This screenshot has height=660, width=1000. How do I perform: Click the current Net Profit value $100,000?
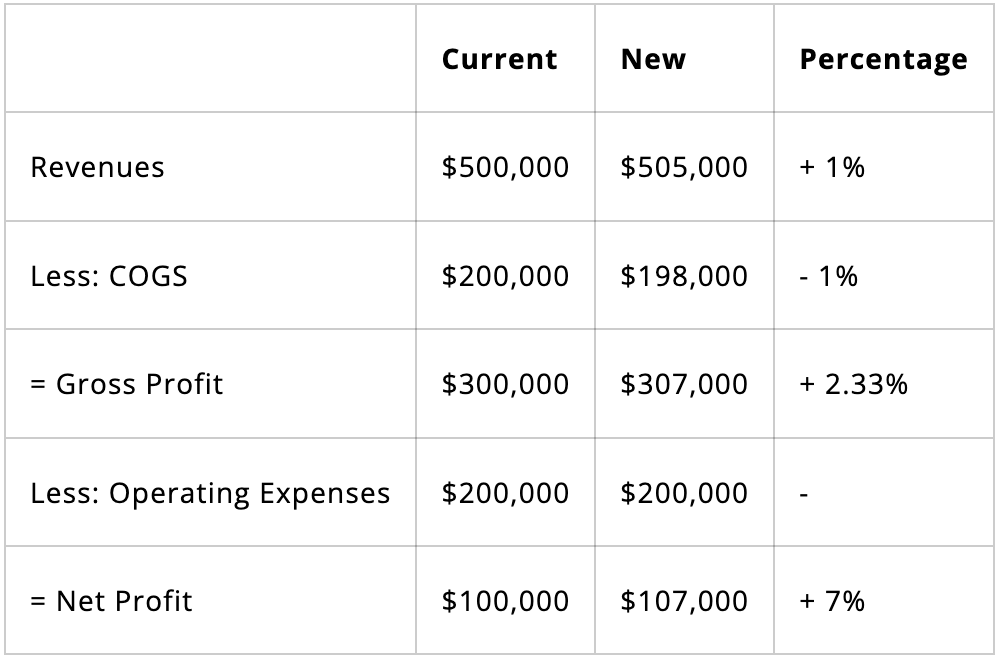[x=505, y=601]
